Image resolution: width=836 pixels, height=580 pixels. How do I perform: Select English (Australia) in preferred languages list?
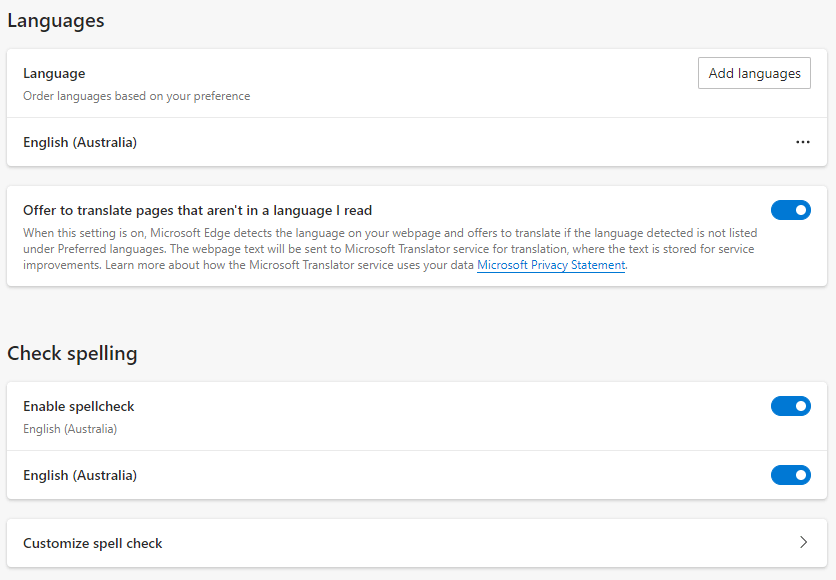(80, 142)
